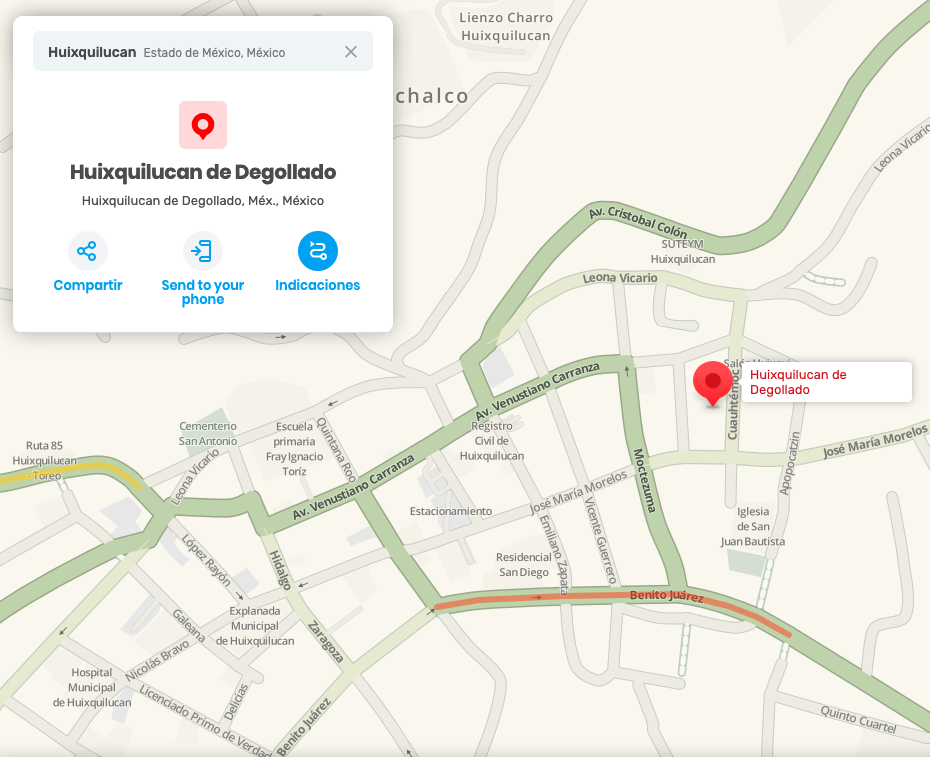The width and height of the screenshot is (930, 757).
Task: Click the Send to your phone label
Action: [x=202, y=292]
